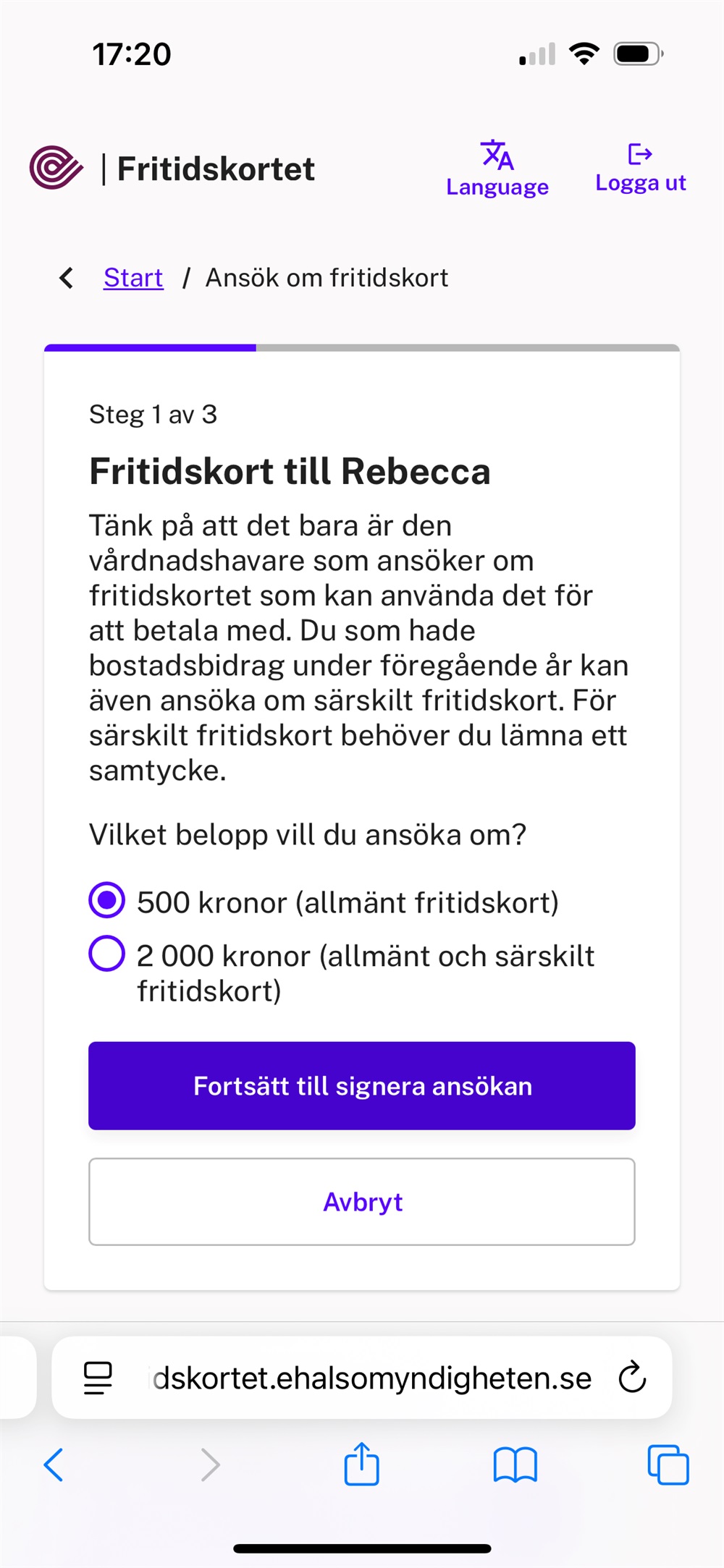Reload the page with the refresh icon
The height and width of the screenshot is (1568, 724).
632,1378
